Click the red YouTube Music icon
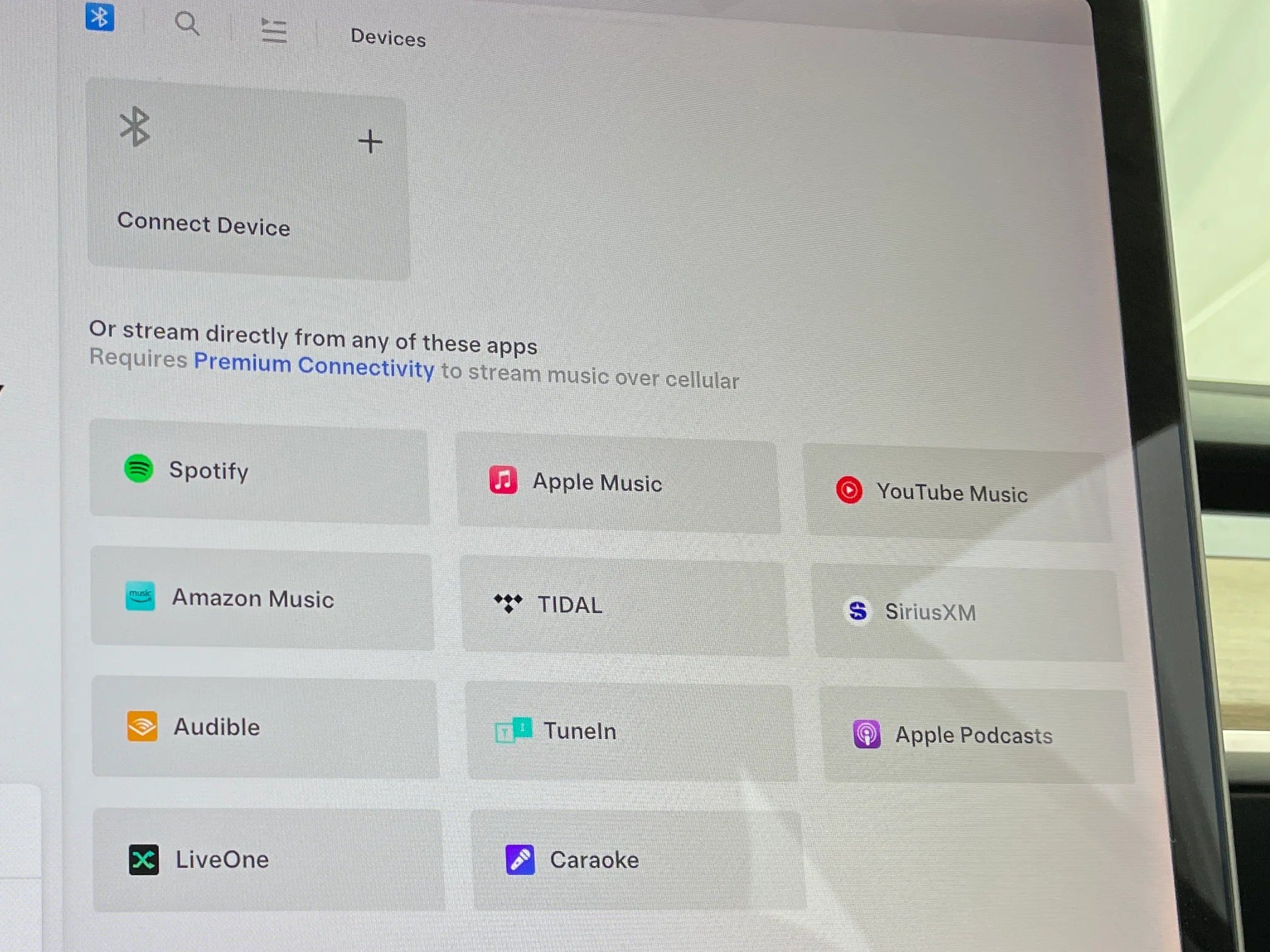Viewport: 1270px width, 952px height. click(849, 490)
